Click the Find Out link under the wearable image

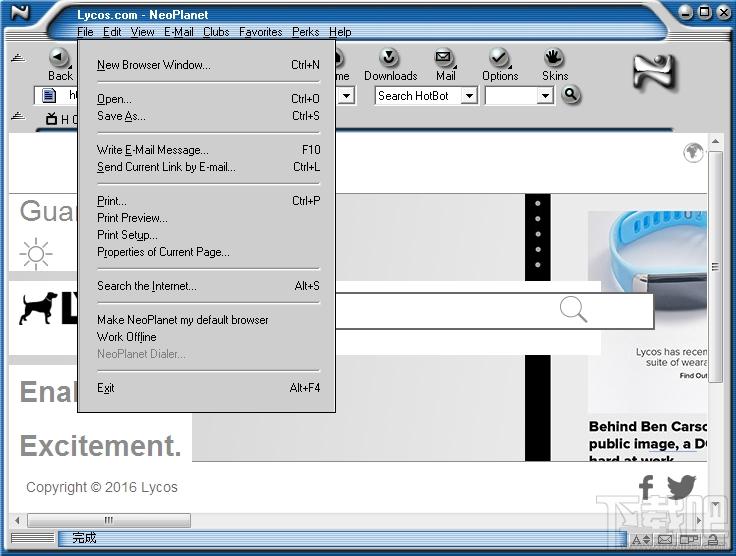[693, 375]
